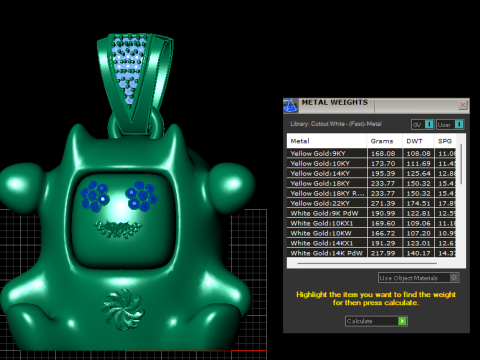
Task: Select the White Gold:10KW row
Action: coord(371,233)
